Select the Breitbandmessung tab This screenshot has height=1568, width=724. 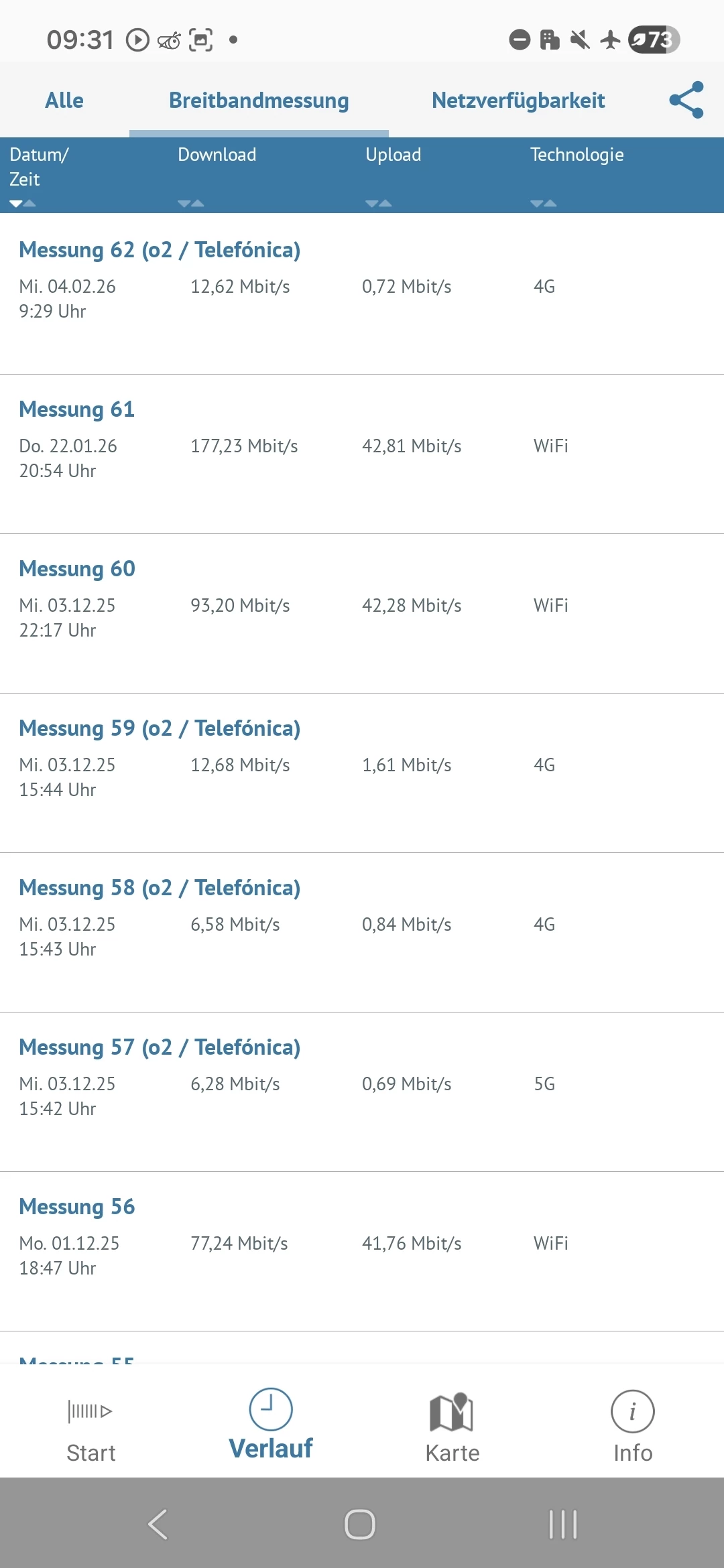point(259,101)
